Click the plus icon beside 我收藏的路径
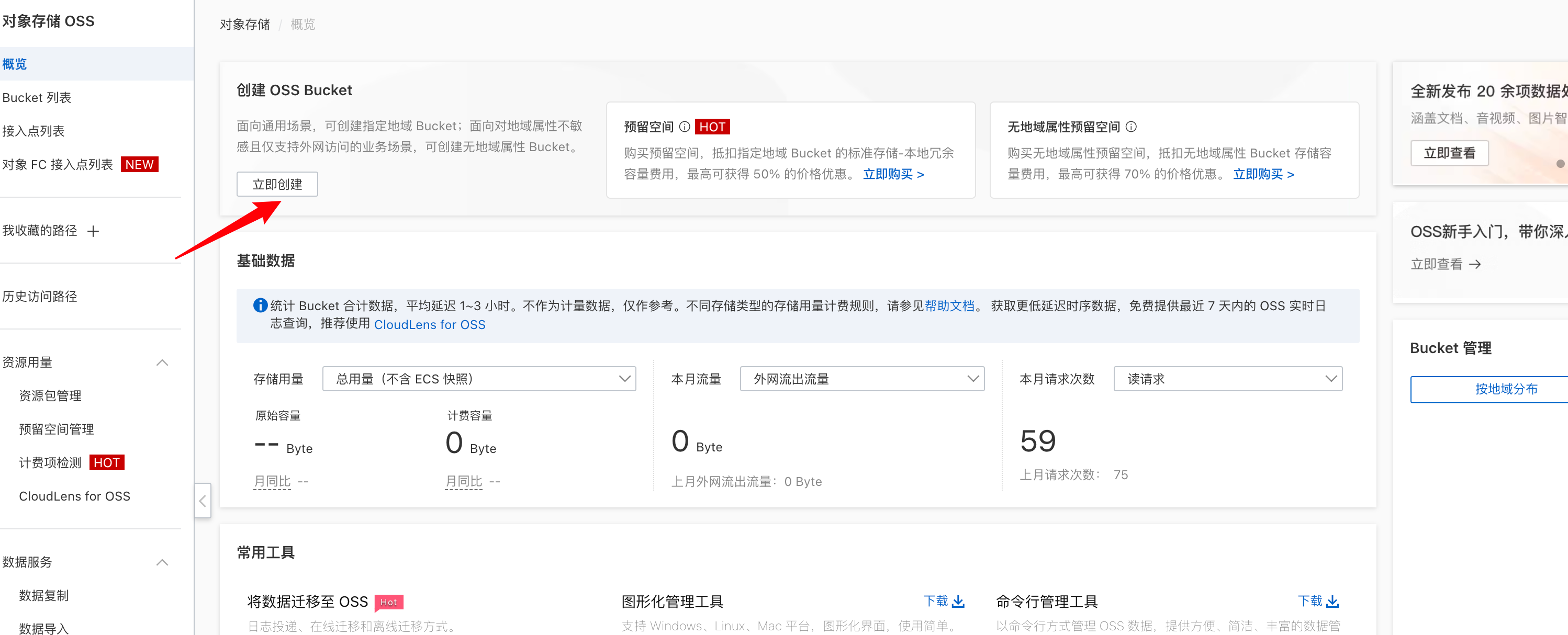The height and width of the screenshot is (635, 1568). [x=93, y=231]
